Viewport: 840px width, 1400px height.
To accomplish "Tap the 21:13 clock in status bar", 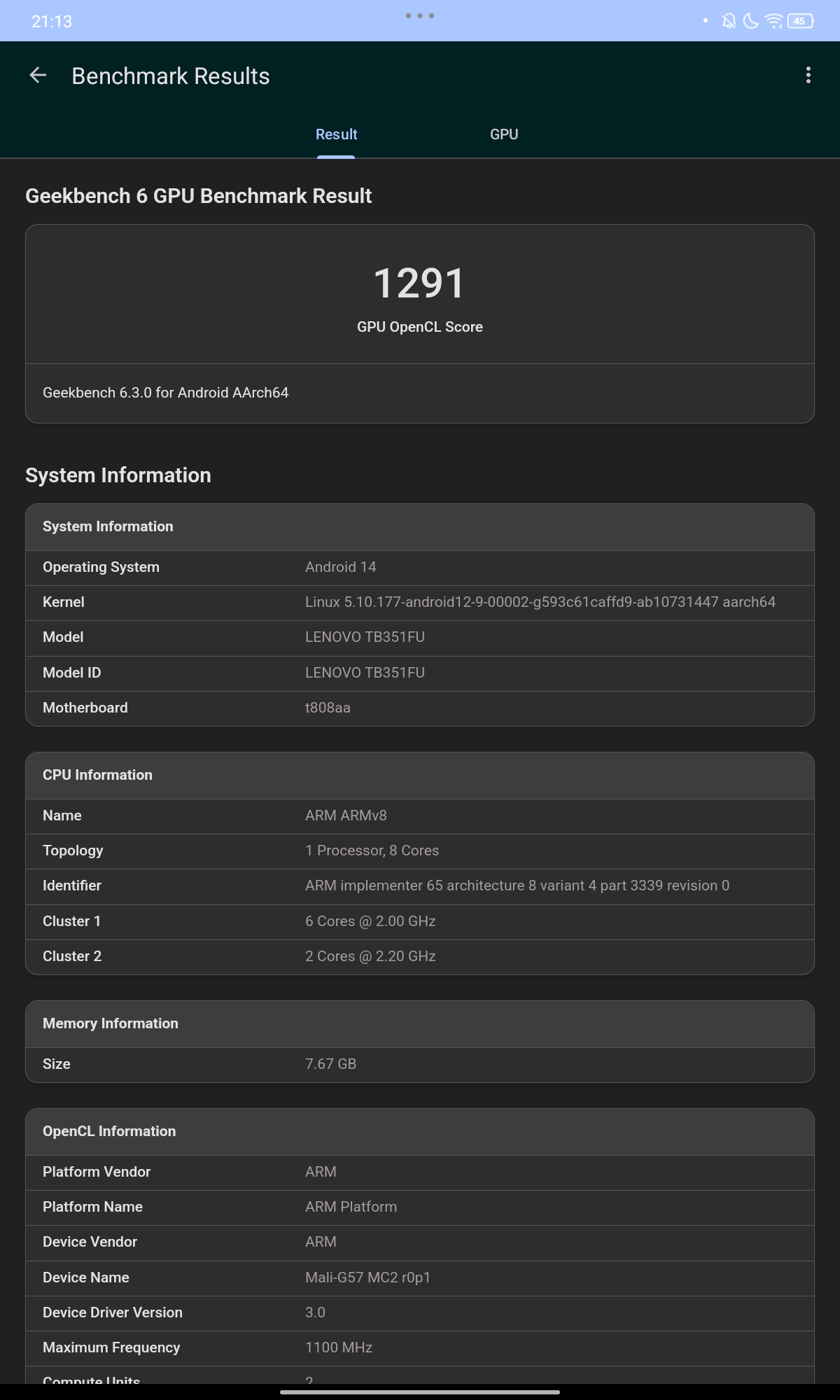I will (52, 22).
